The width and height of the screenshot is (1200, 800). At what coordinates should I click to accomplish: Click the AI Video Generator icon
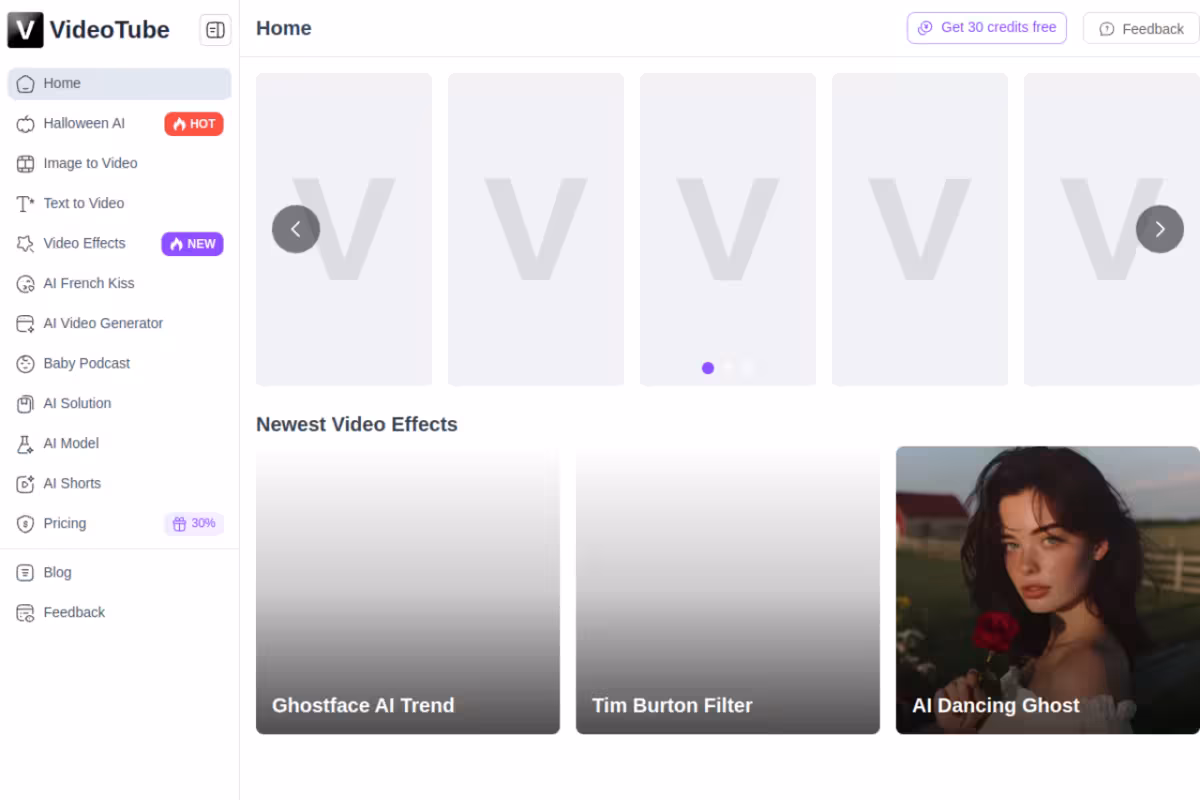(26, 324)
